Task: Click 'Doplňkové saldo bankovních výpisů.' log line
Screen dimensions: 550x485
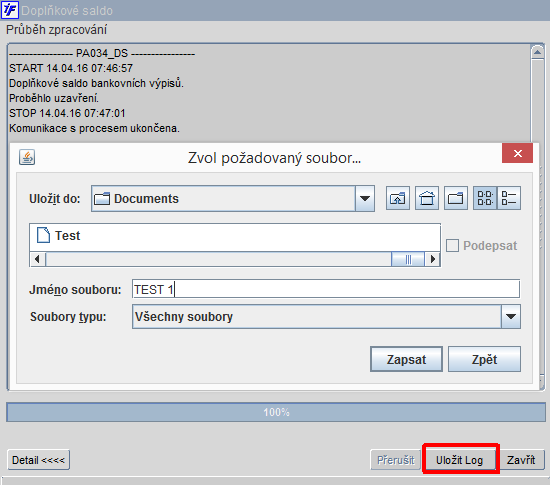Action: coord(96,83)
